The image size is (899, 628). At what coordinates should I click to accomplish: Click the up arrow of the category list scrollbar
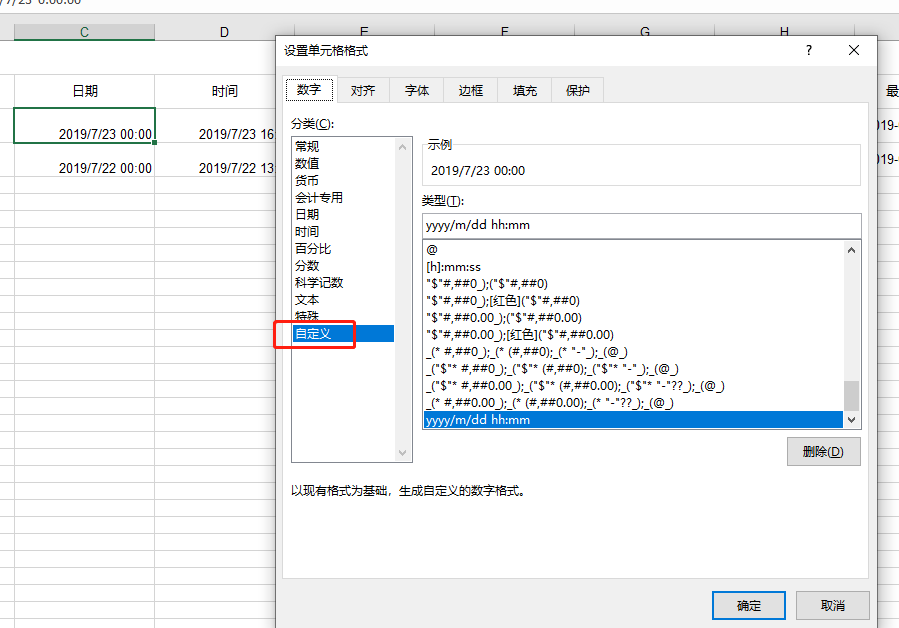(x=404, y=146)
